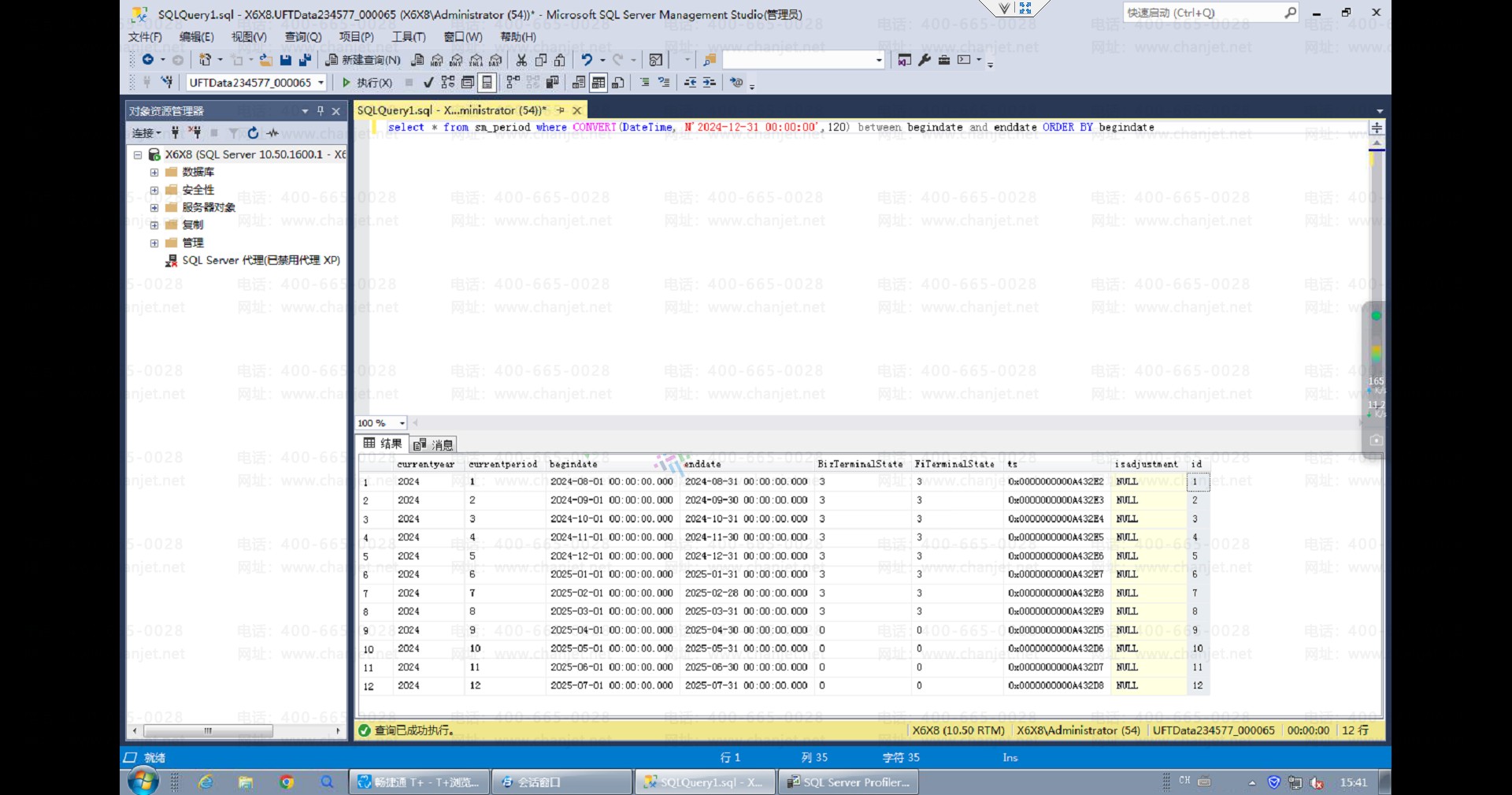Viewport: 1512px width, 795px height.
Task: Click the Save (floppy disk) toolbar icon
Action: (x=286, y=60)
